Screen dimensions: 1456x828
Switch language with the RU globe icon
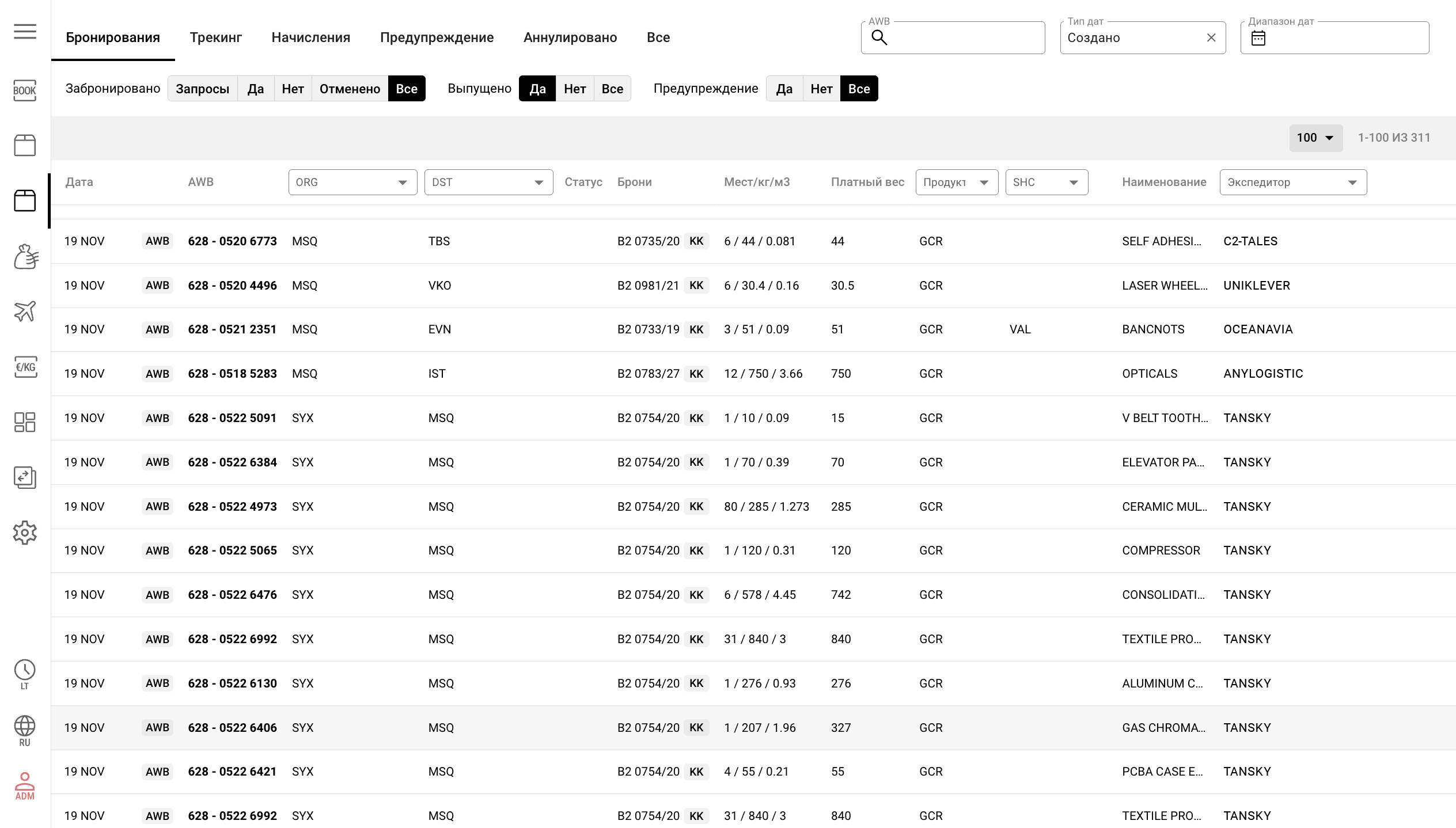point(24,727)
